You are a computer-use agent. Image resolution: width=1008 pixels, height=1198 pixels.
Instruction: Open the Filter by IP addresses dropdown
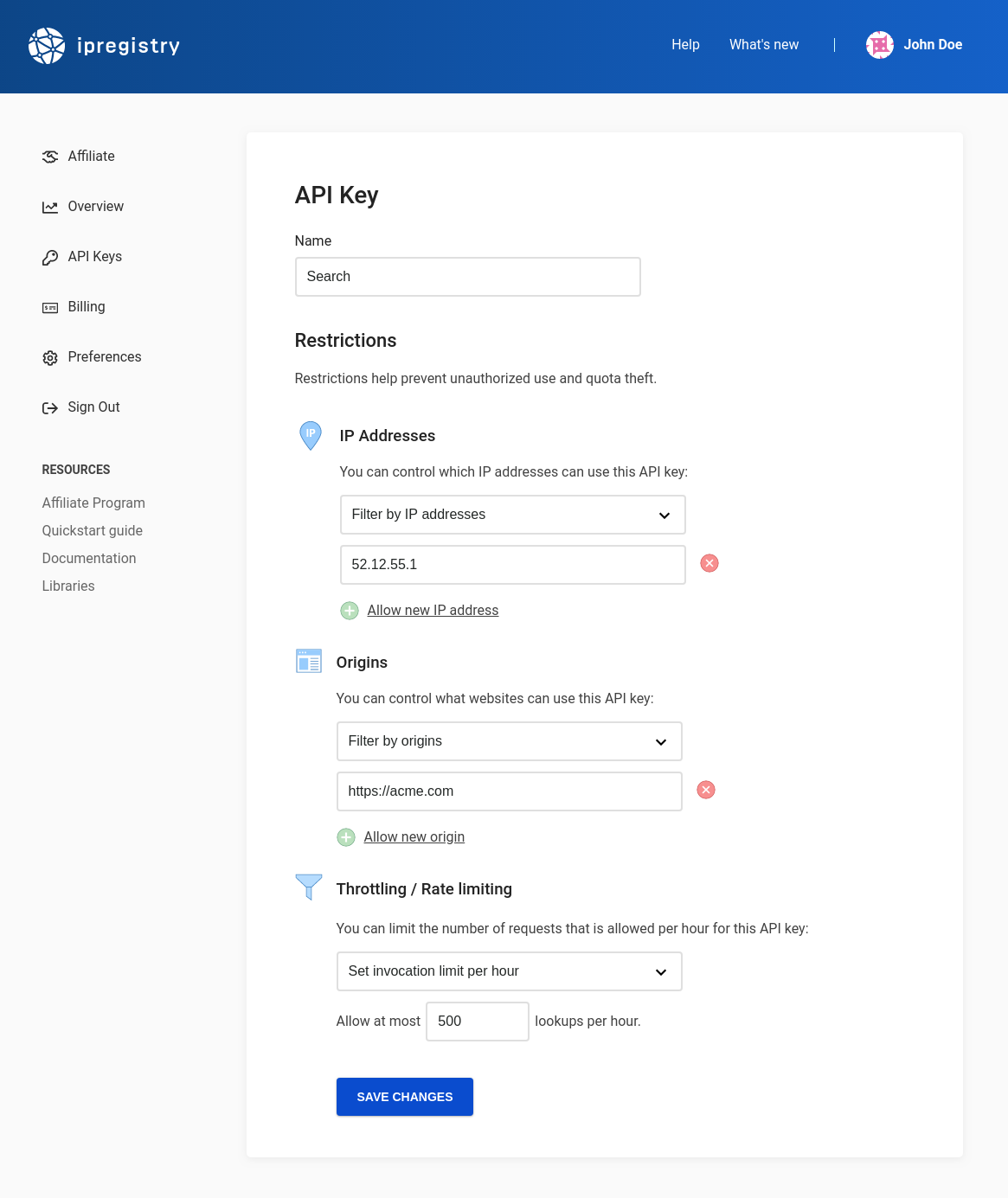512,514
